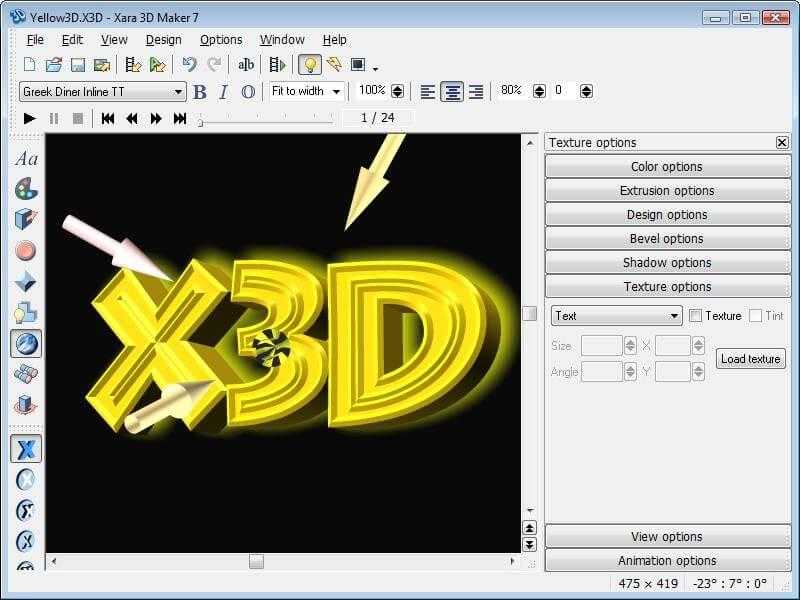Click the Undo arrow icon
The image size is (800, 600).
coord(189,65)
